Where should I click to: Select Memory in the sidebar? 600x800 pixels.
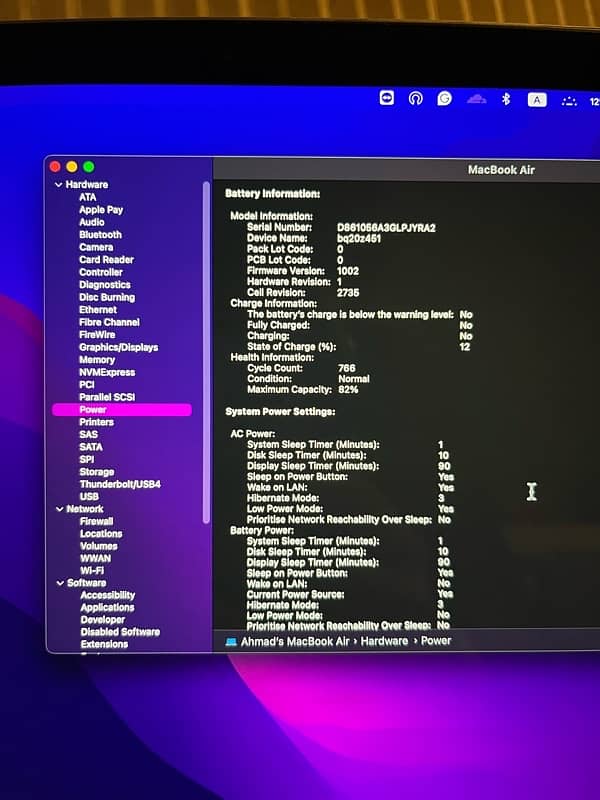point(97,360)
